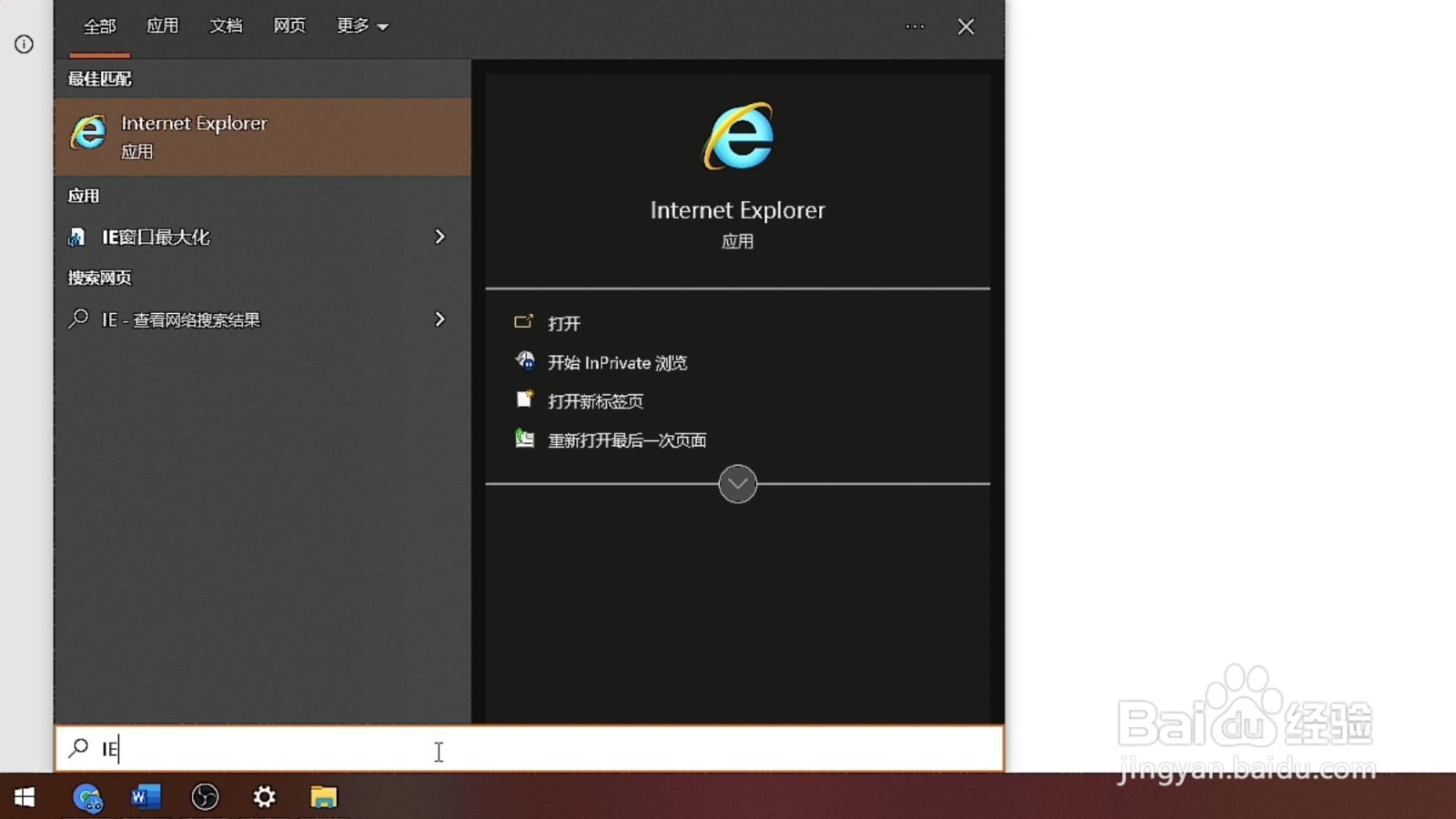
Task: Open the Internet Explorer best match result
Action: tap(262, 136)
